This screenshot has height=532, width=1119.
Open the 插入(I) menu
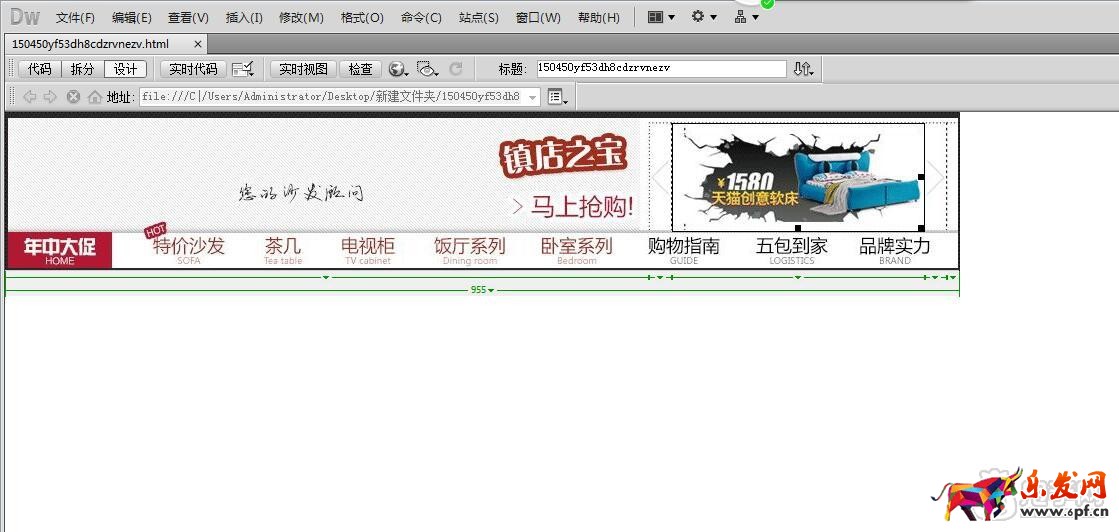(x=244, y=17)
